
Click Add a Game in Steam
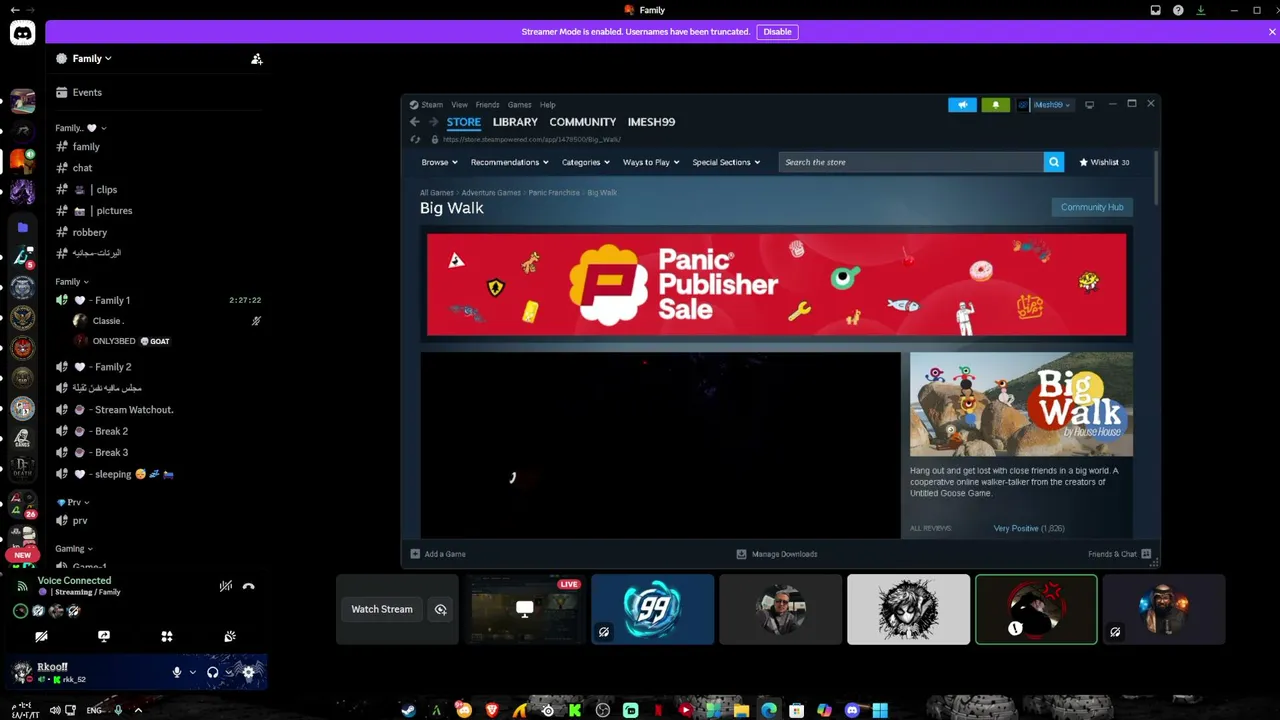click(x=438, y=554)
